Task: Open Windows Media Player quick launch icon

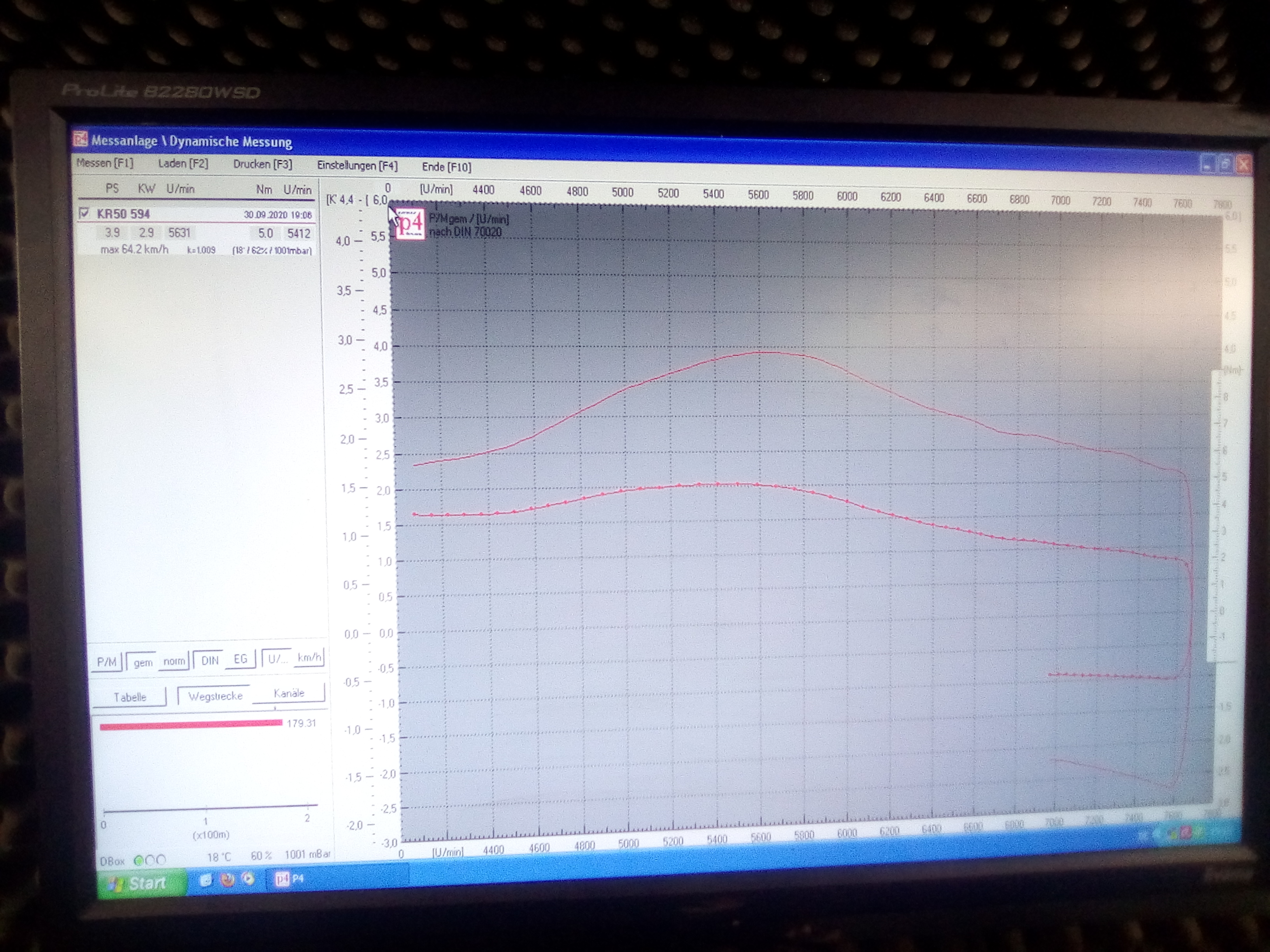Action: 248,878
